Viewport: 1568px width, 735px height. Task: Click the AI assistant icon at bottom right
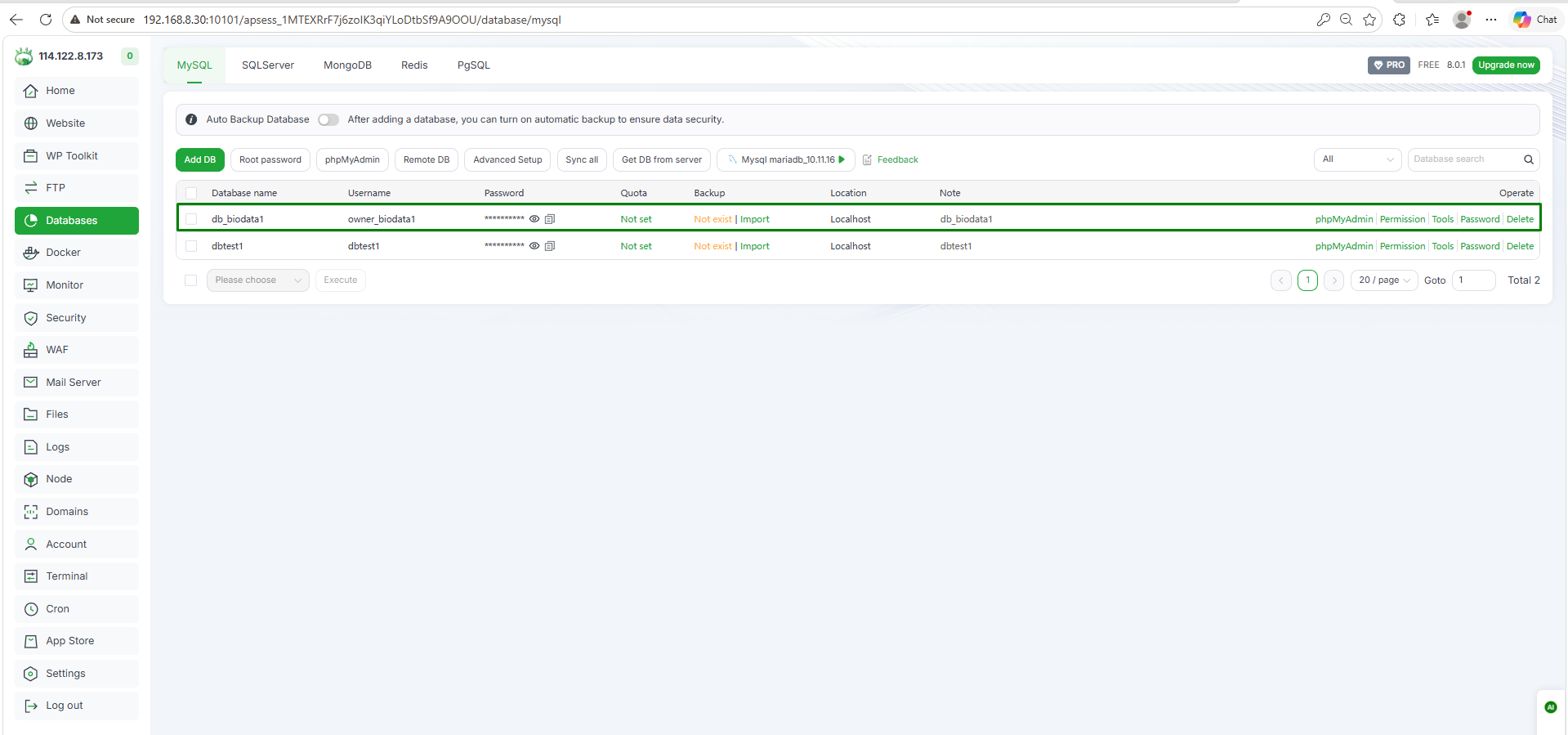1550,707
